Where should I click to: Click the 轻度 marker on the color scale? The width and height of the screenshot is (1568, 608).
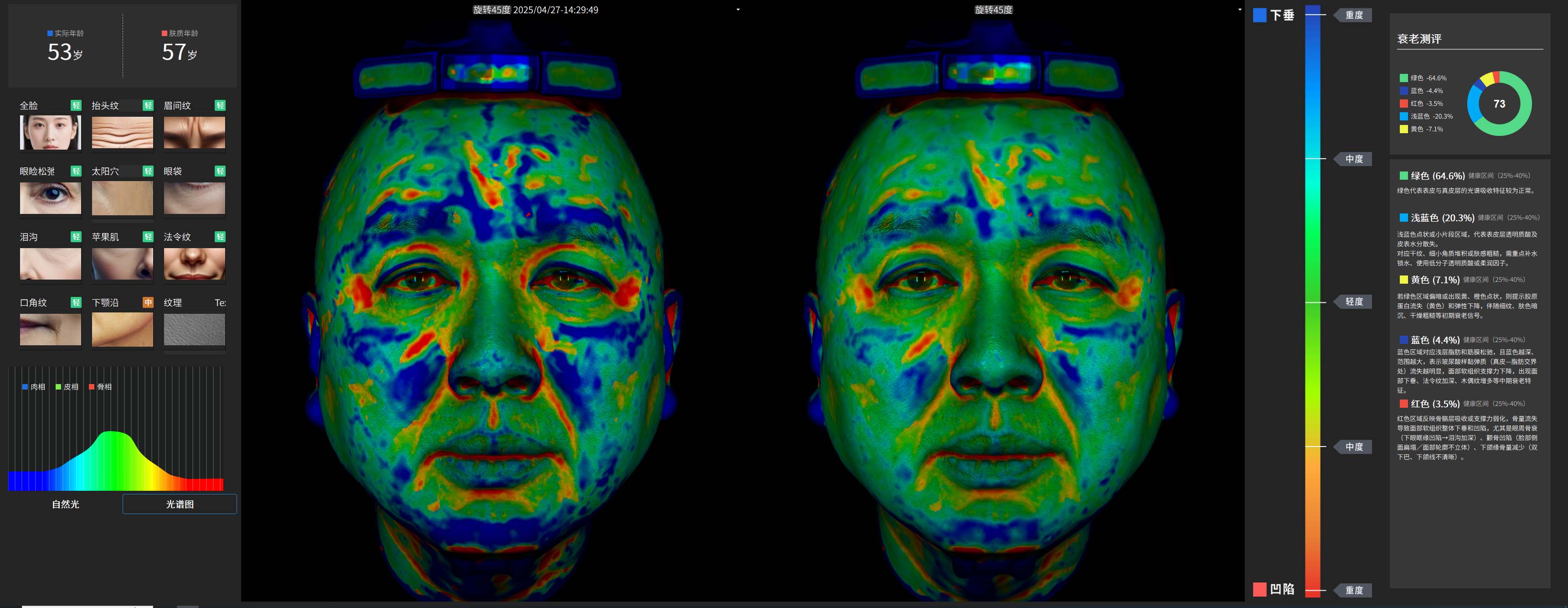pyautogui.click(x=1353, y=301)
